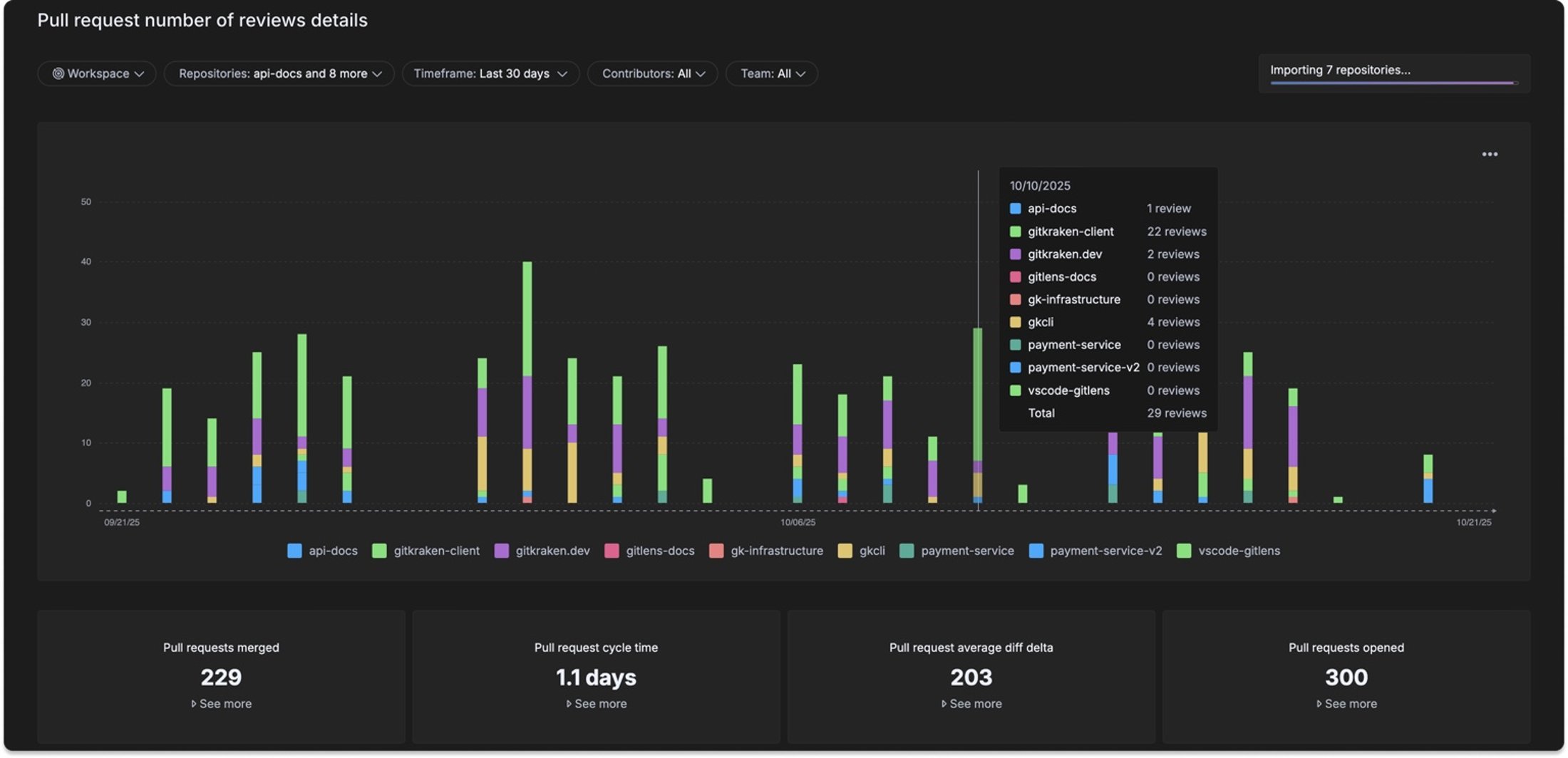
Task: Expand the Repositories filter dropdown
Action: pos(279,73)
